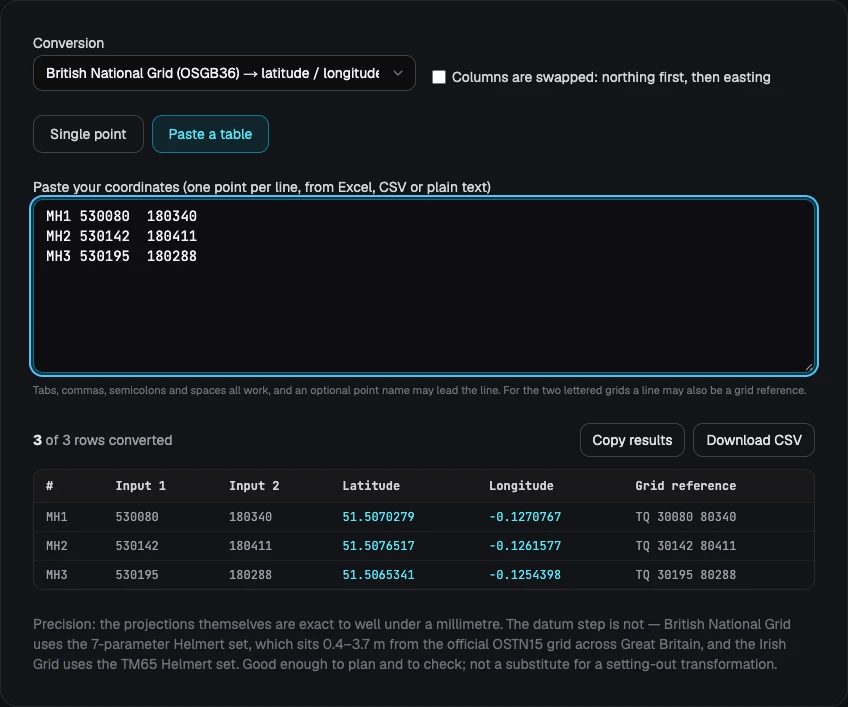Click the '#' column header

(x=50, y=486)
